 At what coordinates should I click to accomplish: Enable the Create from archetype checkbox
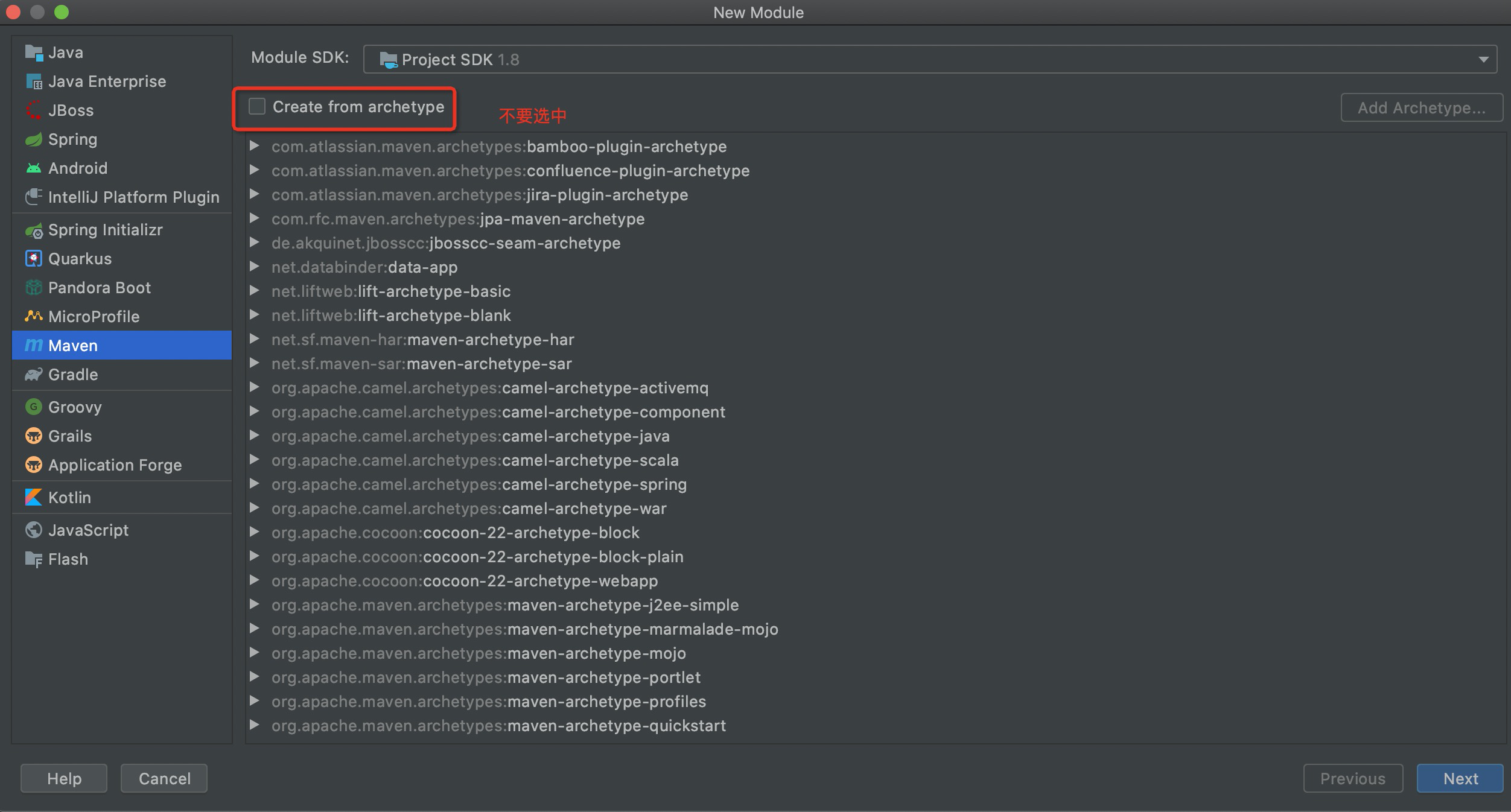(x=257, y=107)
